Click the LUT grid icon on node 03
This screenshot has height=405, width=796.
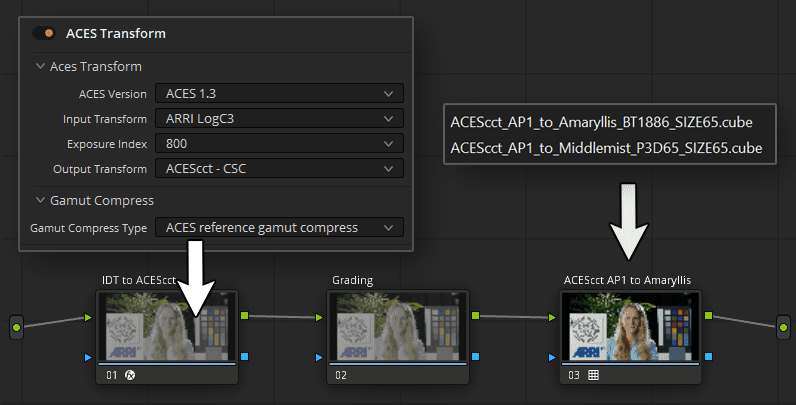tap(593, 375)
